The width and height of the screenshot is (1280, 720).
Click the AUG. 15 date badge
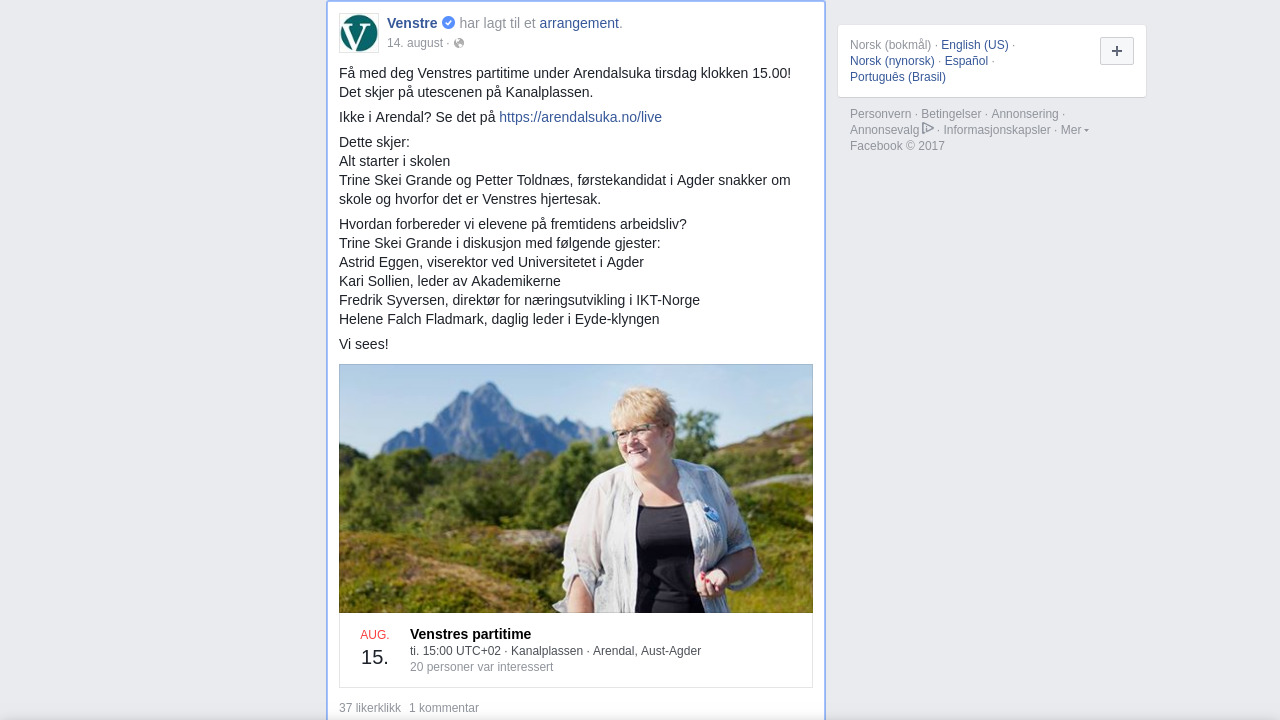[x=375, y=648]
